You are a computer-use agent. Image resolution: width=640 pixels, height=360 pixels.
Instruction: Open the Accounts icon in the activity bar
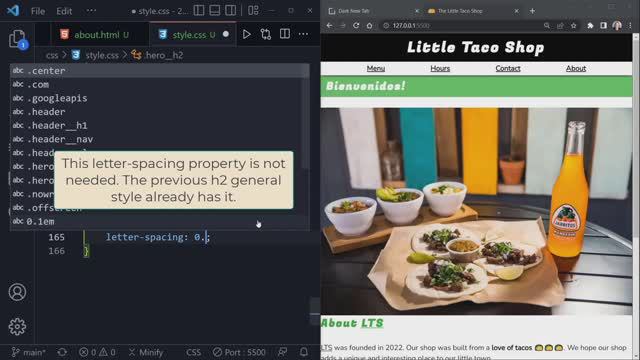[17, 292]
